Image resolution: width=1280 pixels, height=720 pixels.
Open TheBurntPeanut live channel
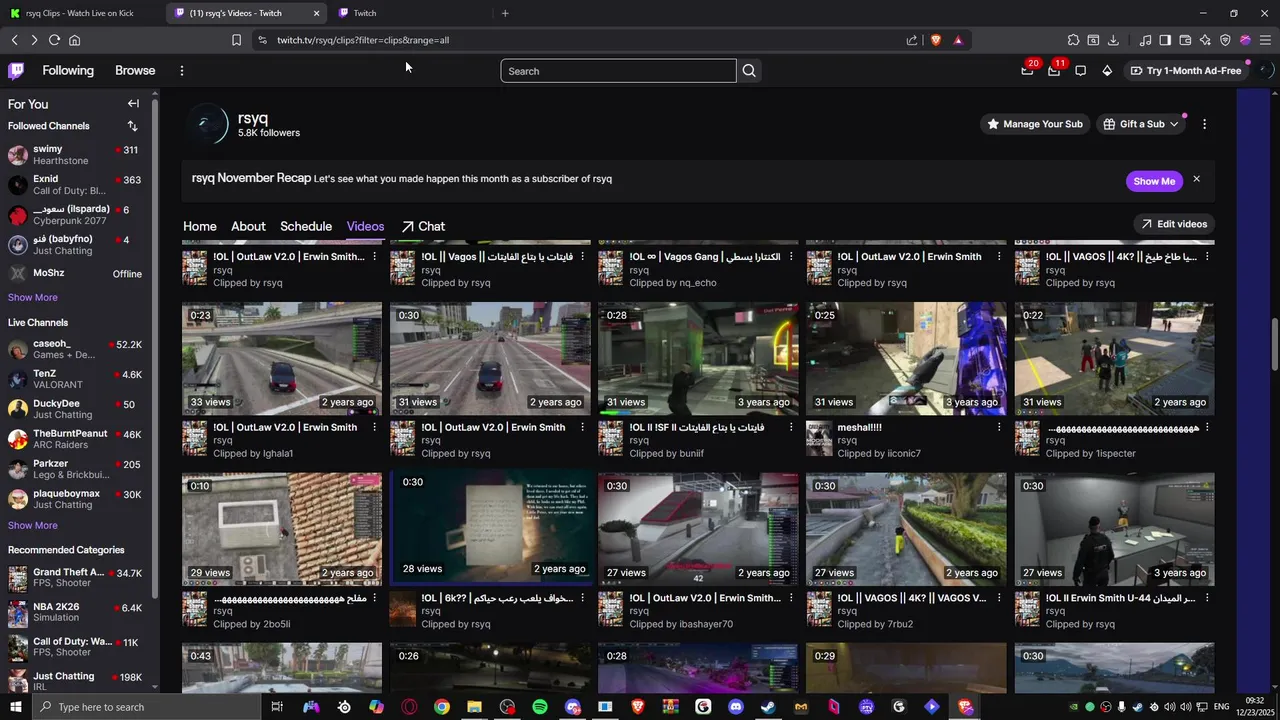75,439
